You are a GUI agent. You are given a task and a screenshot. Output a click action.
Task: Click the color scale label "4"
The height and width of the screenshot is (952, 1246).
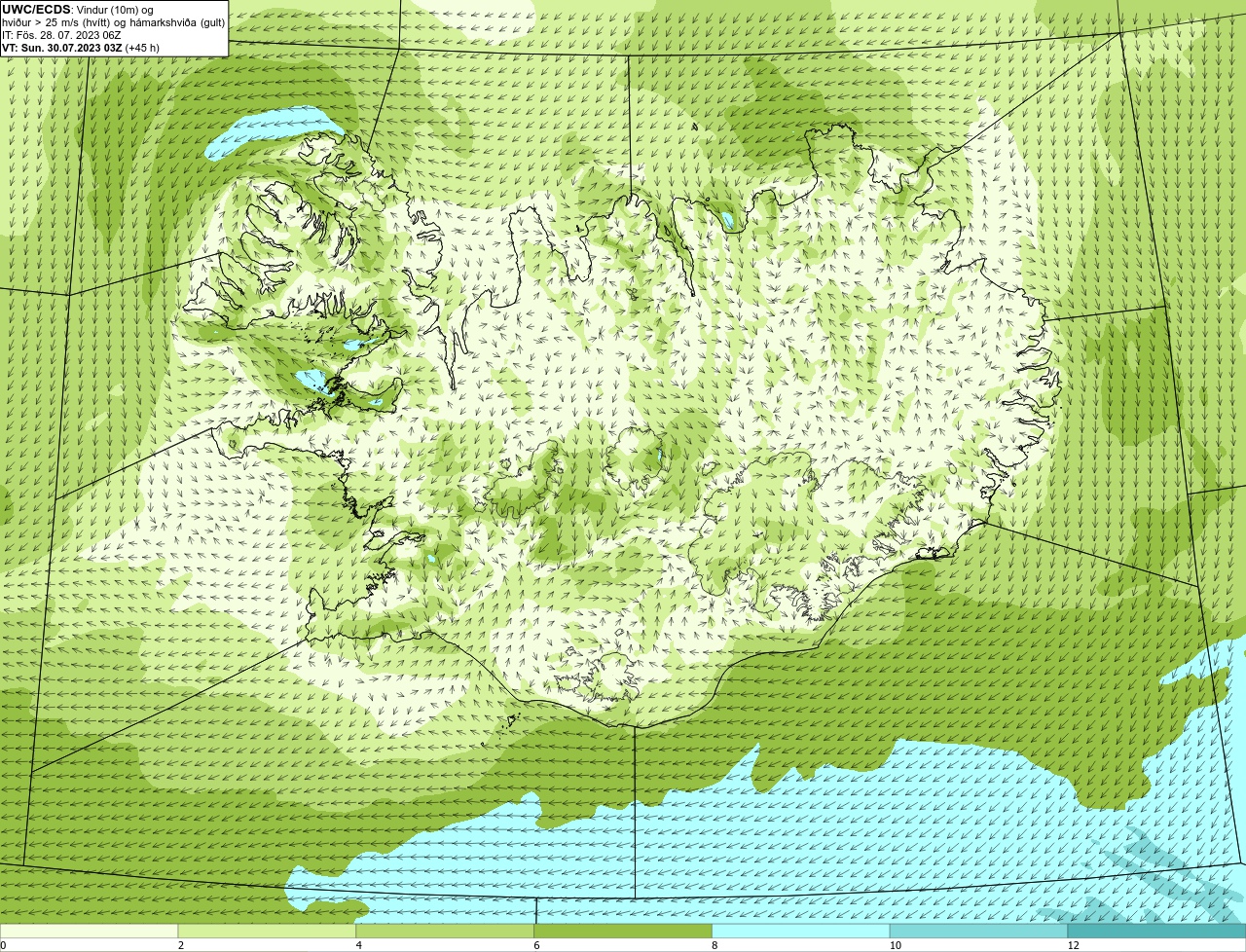point(359,945)
